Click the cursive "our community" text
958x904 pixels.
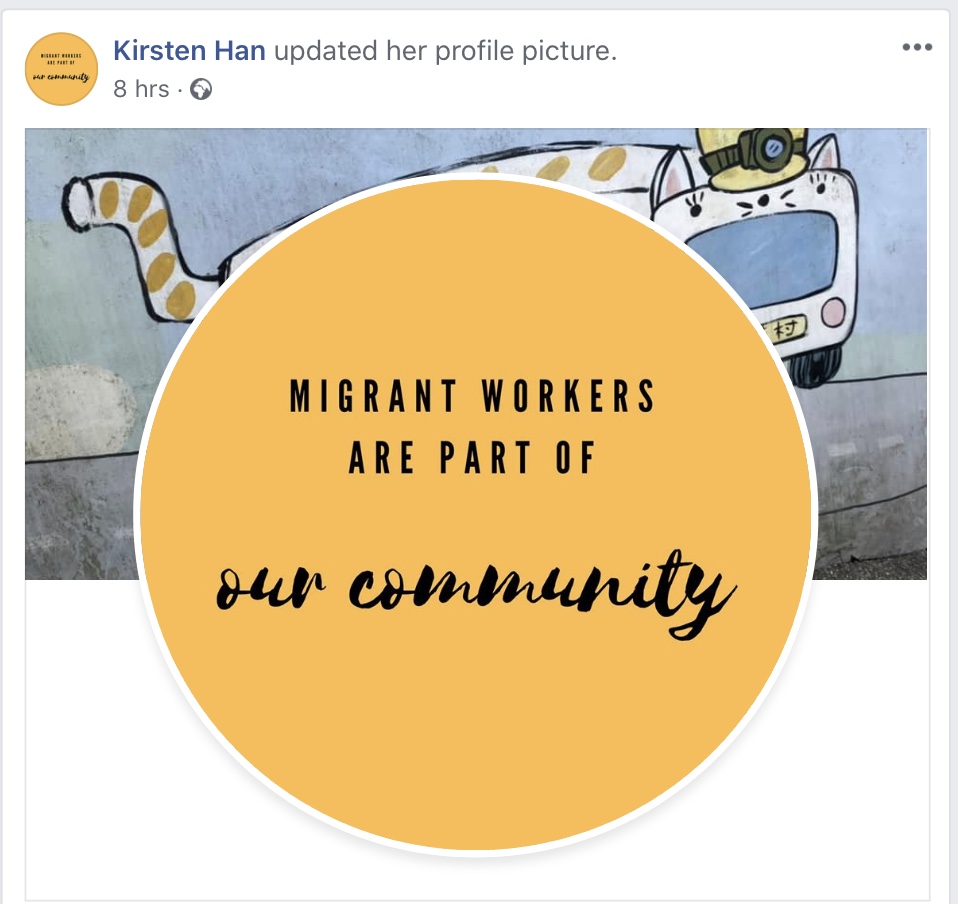click(x=476, y=591)
